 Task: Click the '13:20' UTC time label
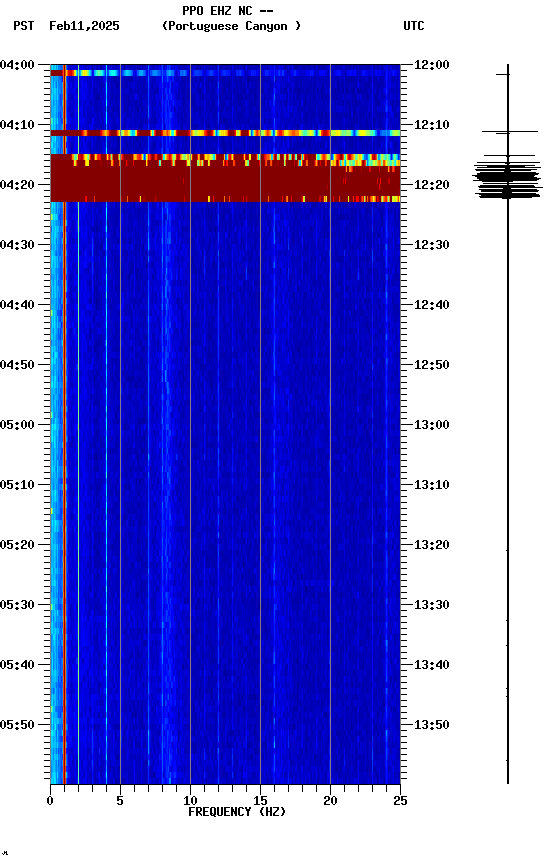click(432, 546)
